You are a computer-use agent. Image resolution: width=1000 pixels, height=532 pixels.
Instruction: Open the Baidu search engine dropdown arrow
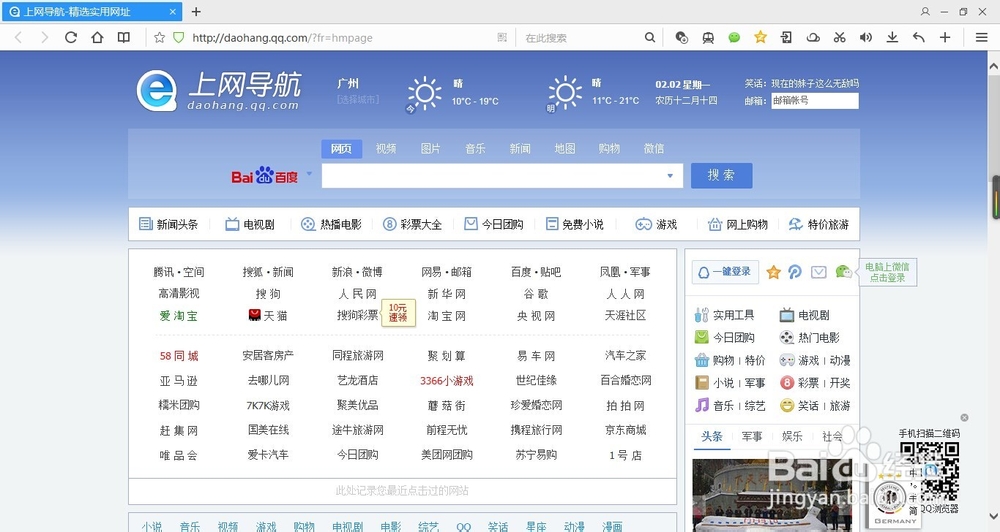[x=309, y=174]
